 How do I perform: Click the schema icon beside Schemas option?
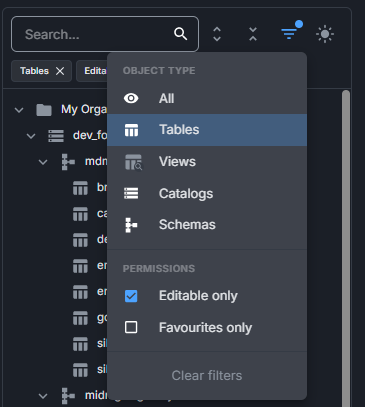click(x=131, y=225)
